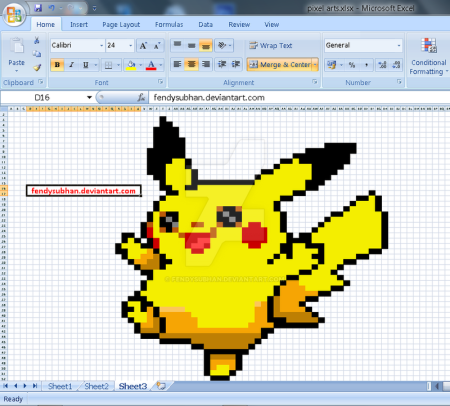Screen dimensions: 450x406
Task: Click the Wrap Text button
Action: pos(271,46)
